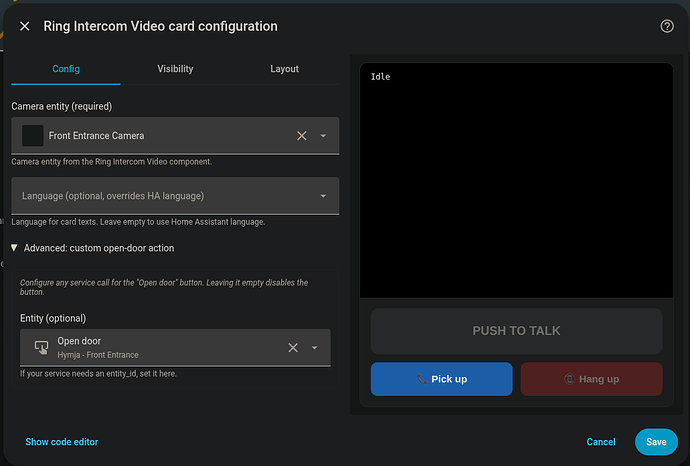The image size is (690, 466).
Task: Click the Hang up button
Action: point(591,379)
